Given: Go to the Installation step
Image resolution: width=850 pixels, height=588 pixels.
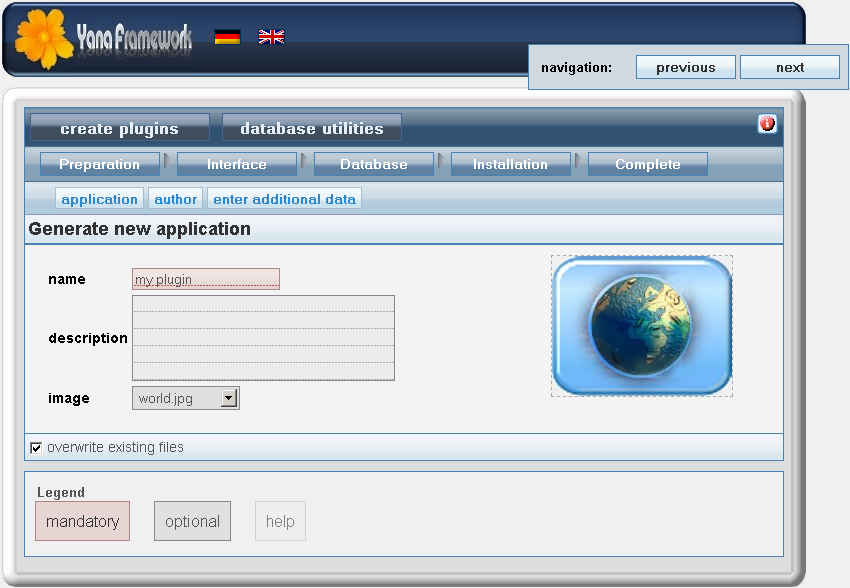Looking at the screenshot, I should pos(511,164).
